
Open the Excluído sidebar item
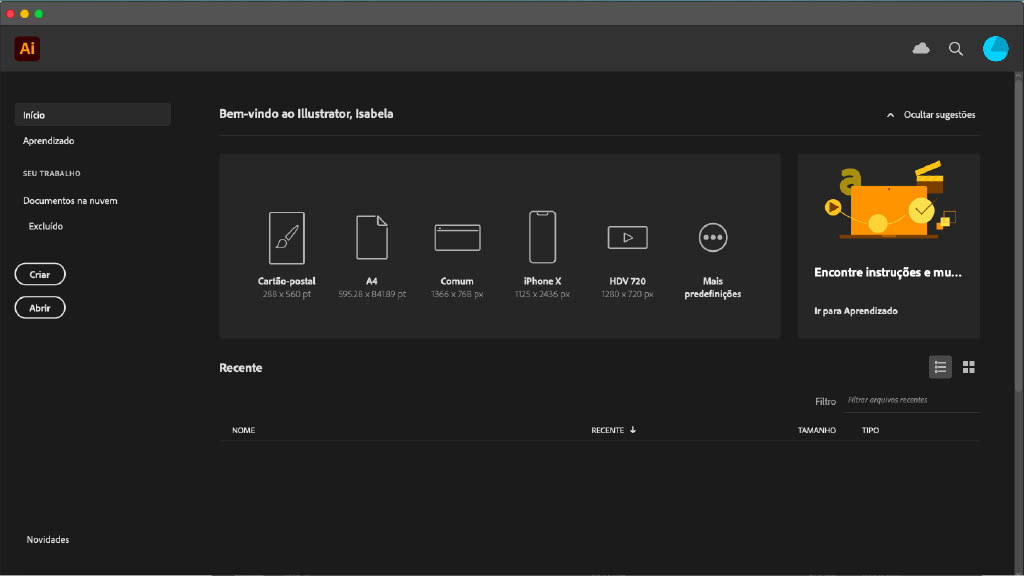[46, 226]
